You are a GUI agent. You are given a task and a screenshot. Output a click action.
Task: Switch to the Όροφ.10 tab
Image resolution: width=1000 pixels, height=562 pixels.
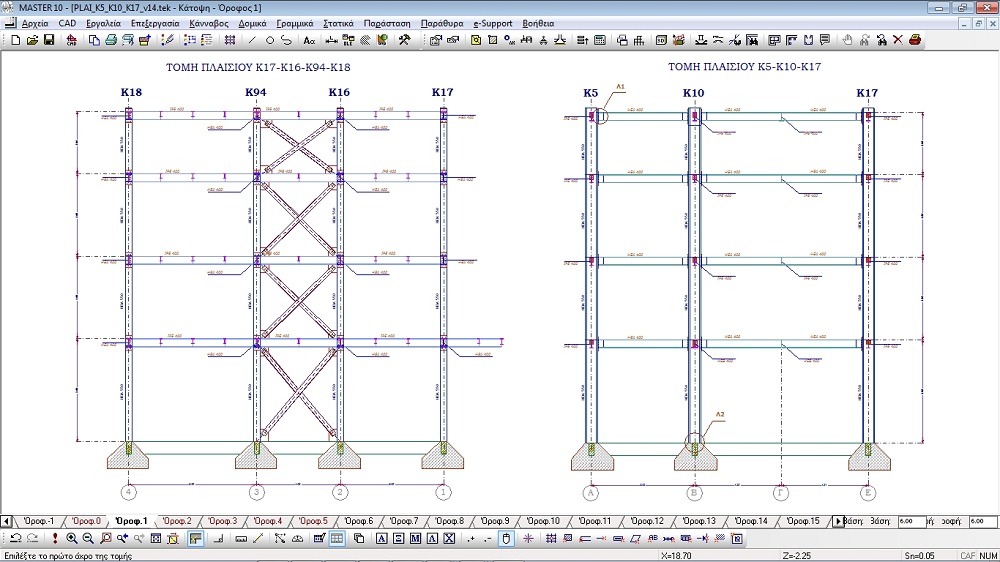tap(543, 521)
